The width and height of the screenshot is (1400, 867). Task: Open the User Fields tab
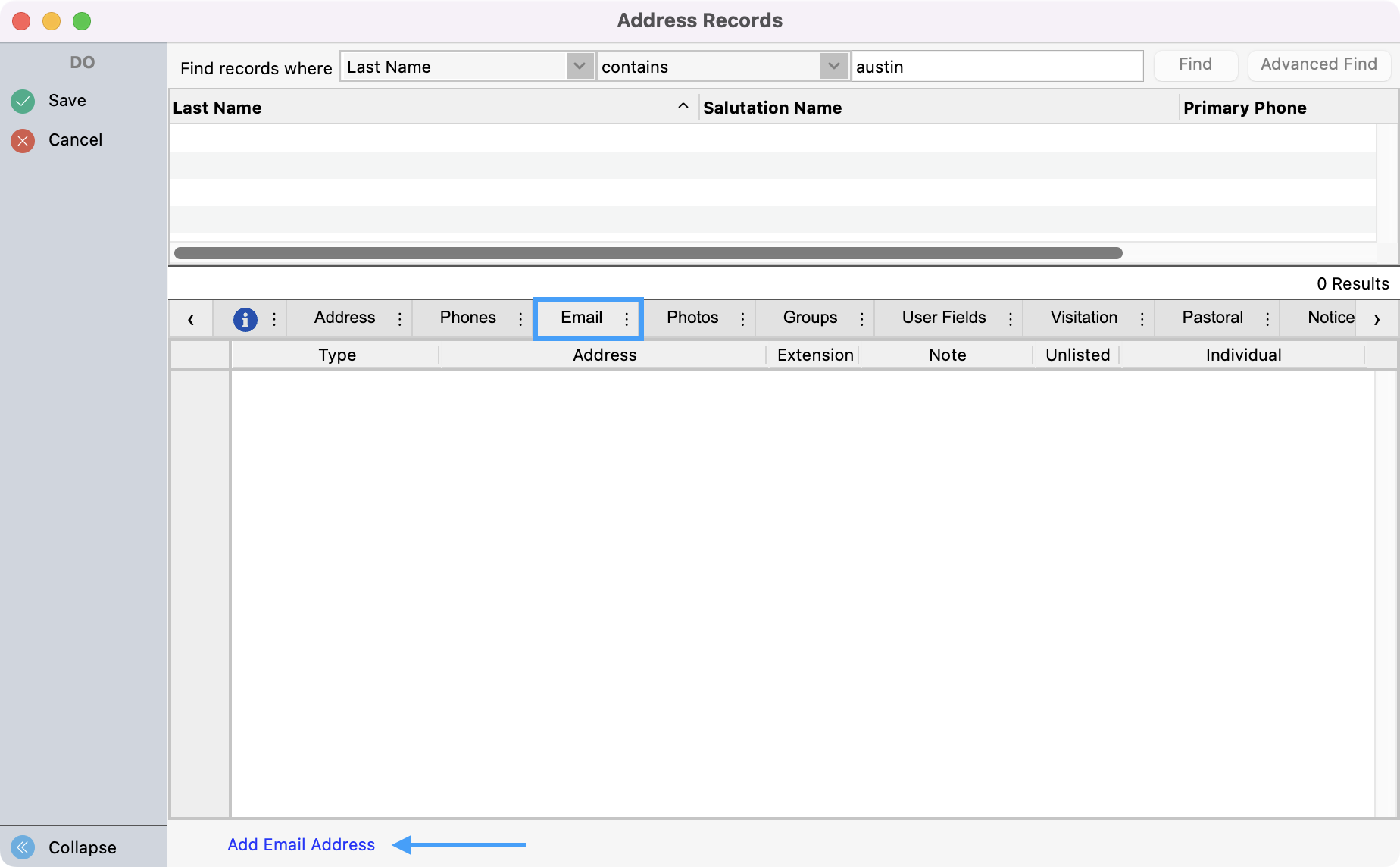(943, 318)
